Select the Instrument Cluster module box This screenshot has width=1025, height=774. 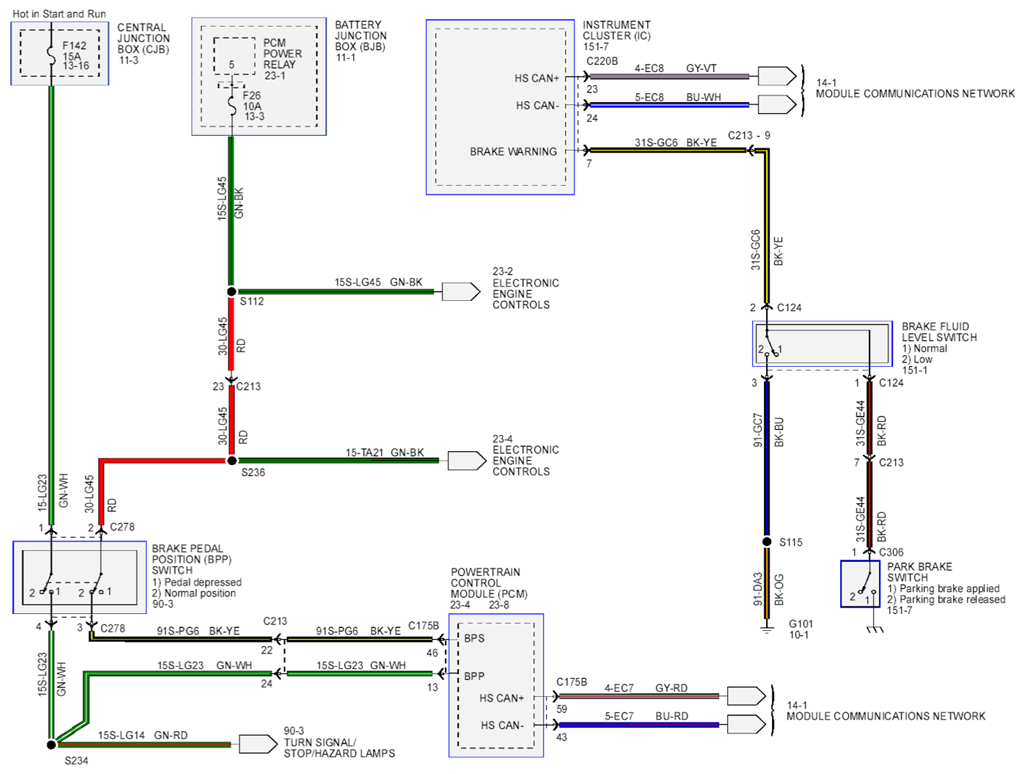pyautogui.click(x=500, y=107)
